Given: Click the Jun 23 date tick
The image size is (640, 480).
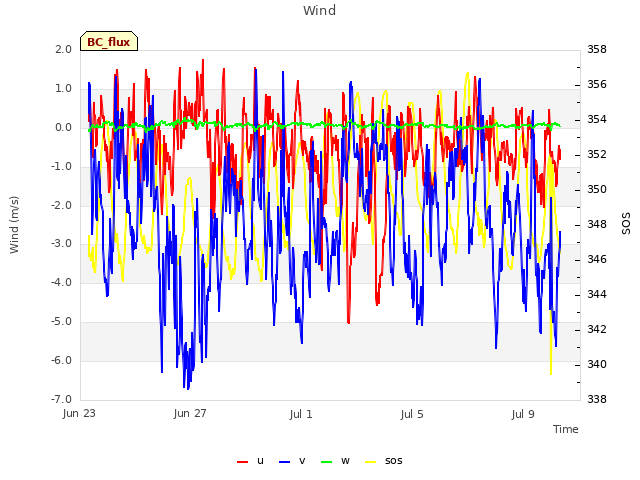Looking at the screenshot, I should coord(79,413).
